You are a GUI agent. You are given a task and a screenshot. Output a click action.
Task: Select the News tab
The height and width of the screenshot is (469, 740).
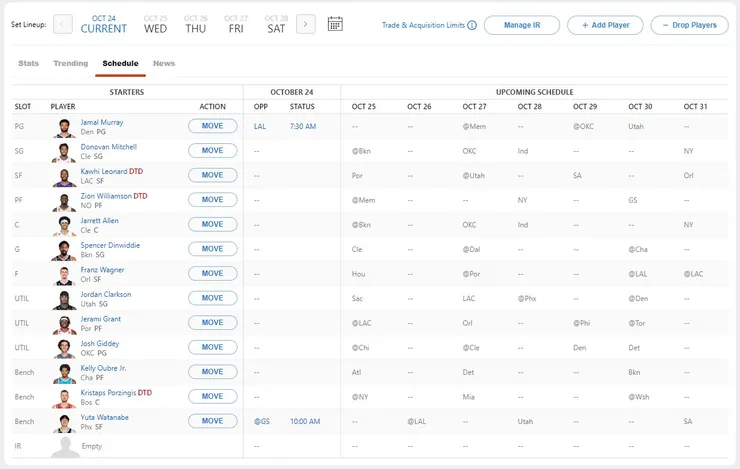coord(164,63)
